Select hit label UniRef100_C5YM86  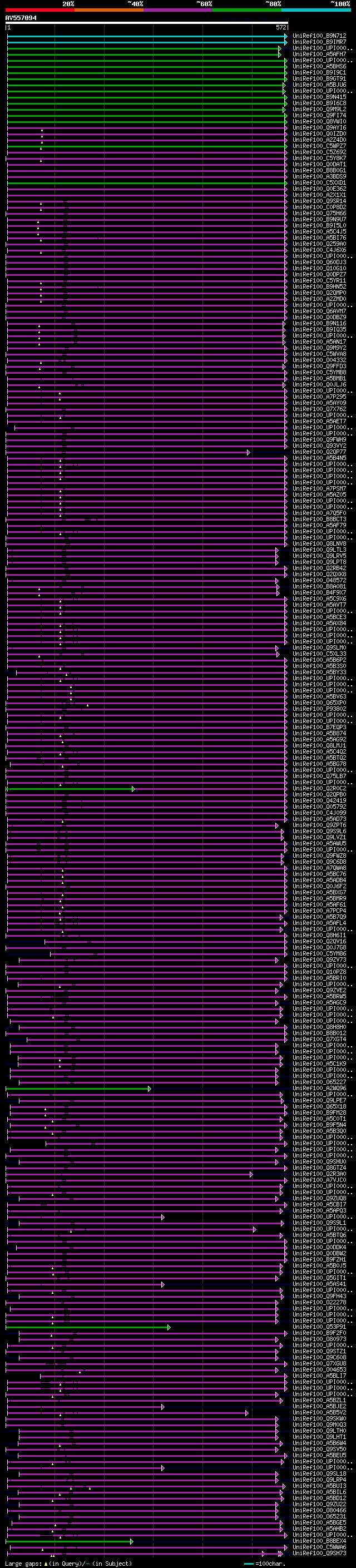[x=319, y=953]
